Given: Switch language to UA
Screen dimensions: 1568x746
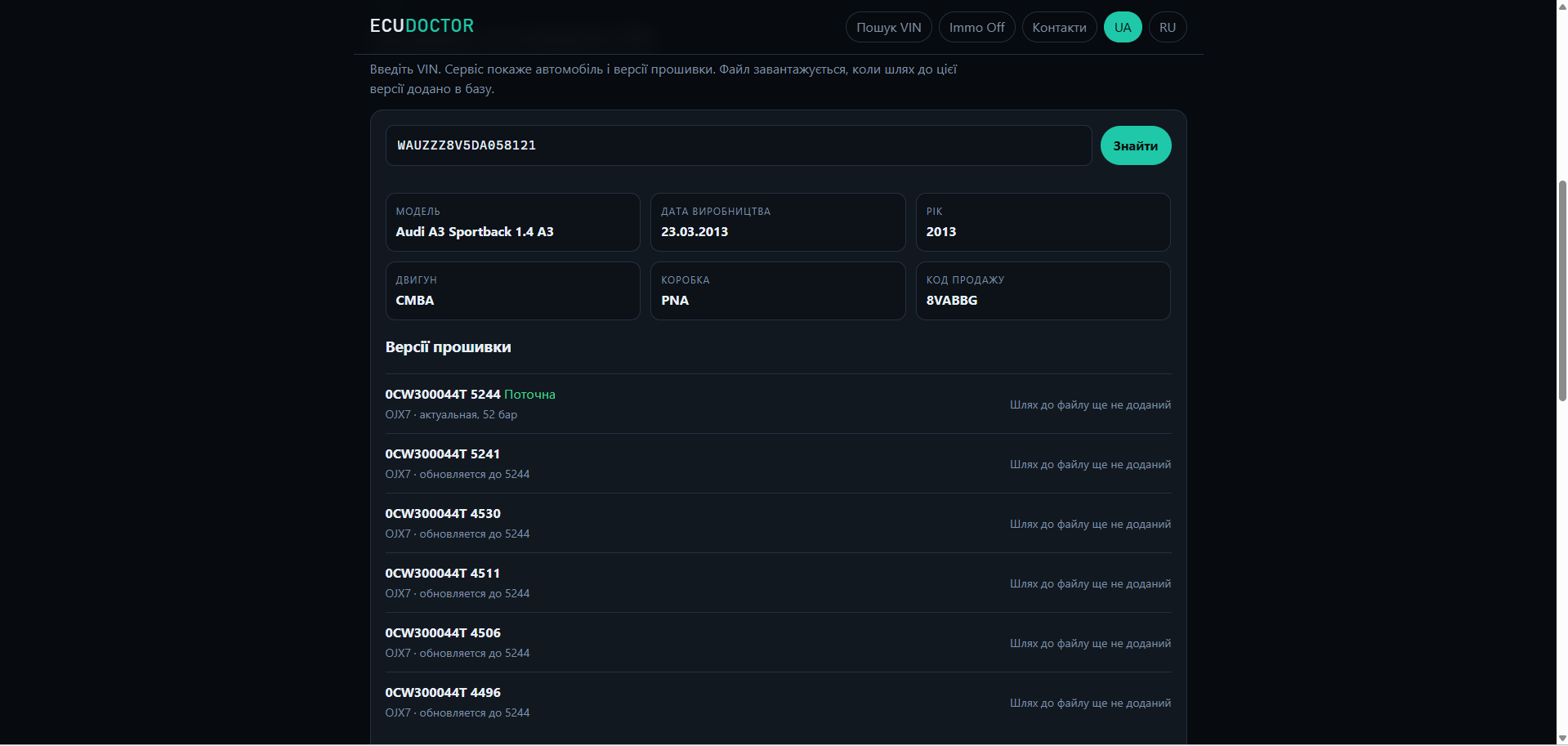Looking at the screenshot, I should [1123, 27].
